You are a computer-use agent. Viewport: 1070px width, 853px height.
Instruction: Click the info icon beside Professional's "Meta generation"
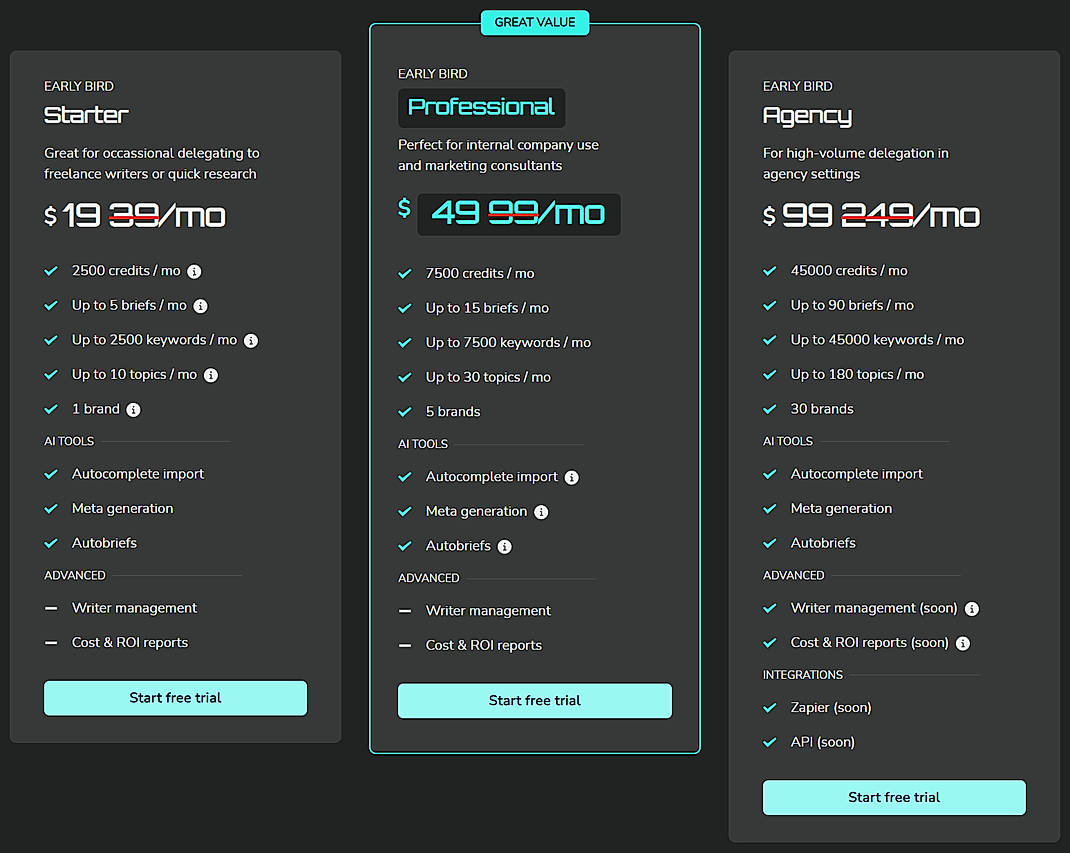point(542,511)
